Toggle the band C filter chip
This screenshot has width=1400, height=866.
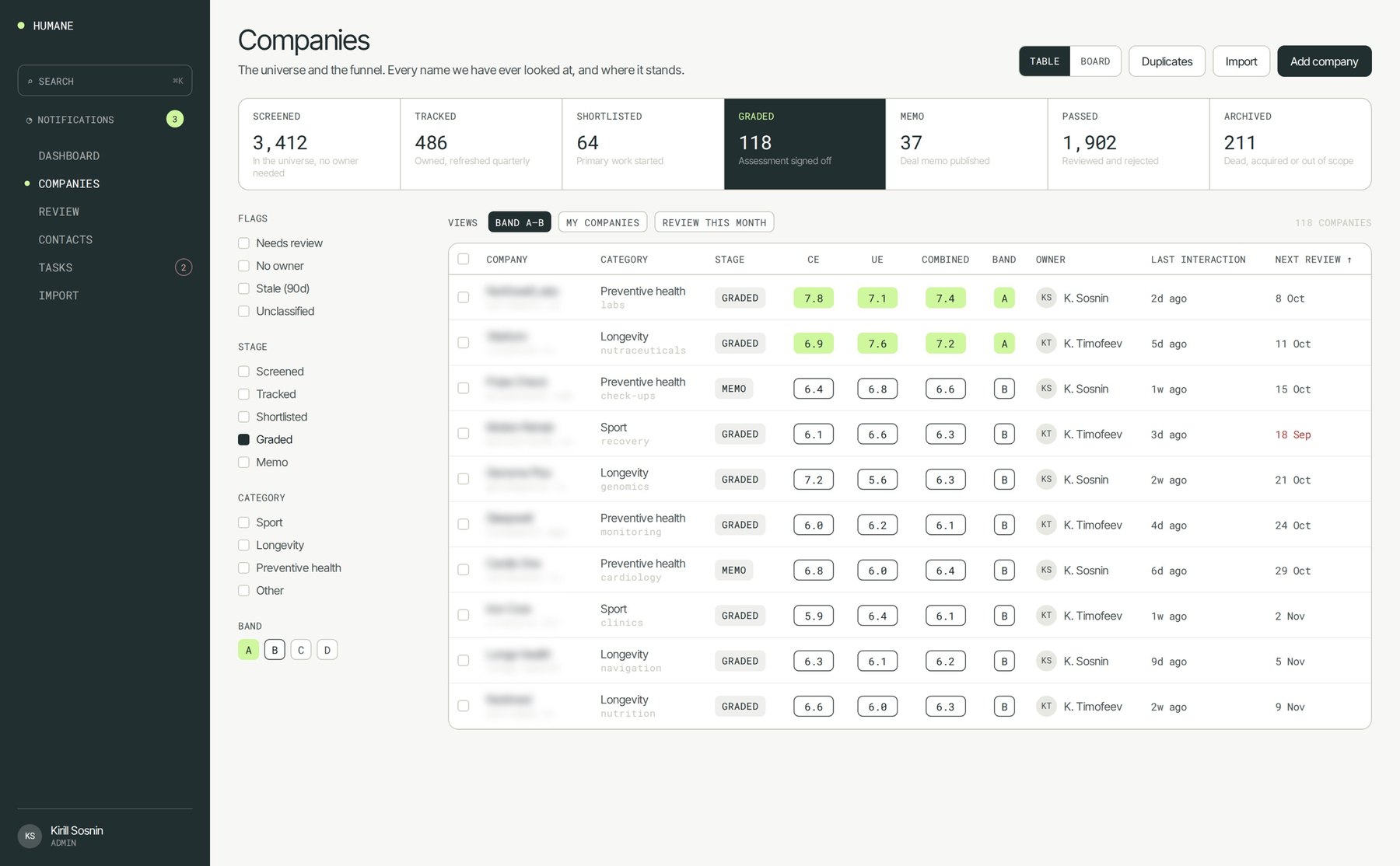click(x=301, y=650)
